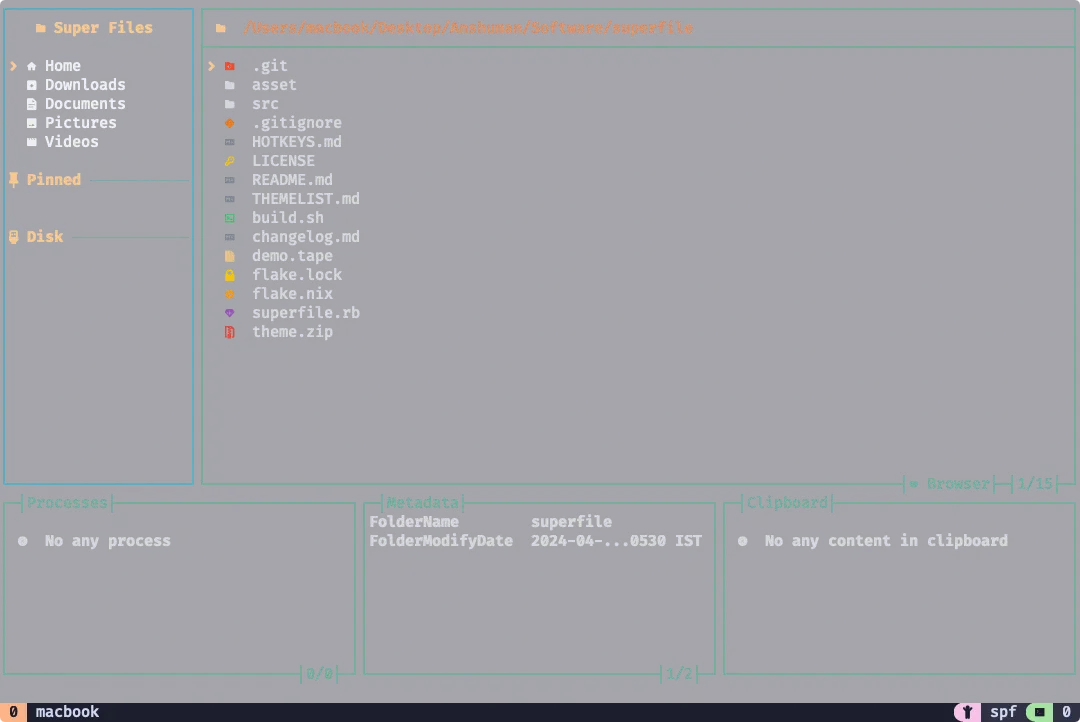The height and width of the screenshot is (722, 1080).
Task: Select Pictures in the sidebar
Action: (80, 123)
